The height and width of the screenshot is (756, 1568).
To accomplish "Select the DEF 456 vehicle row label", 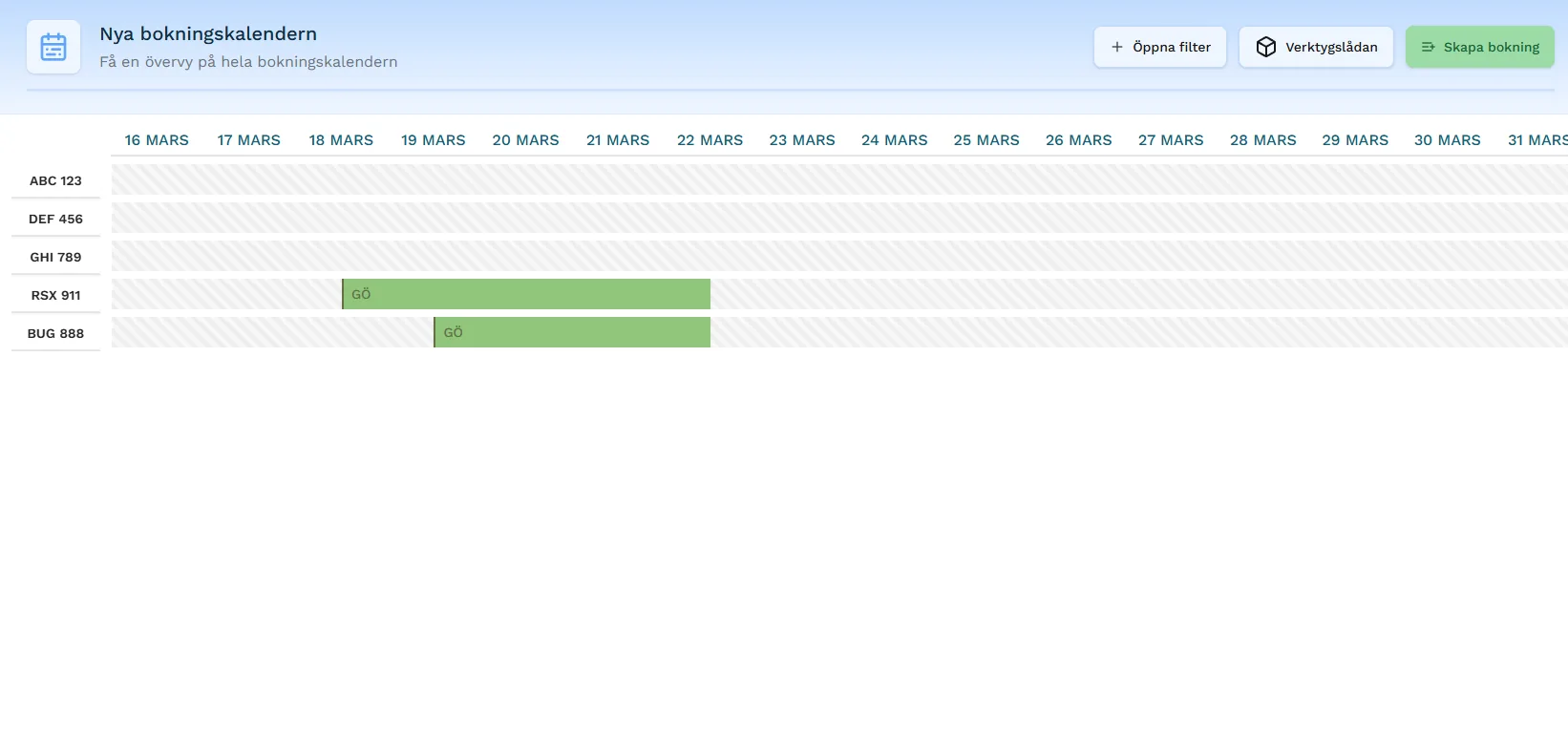I will 55,219.
